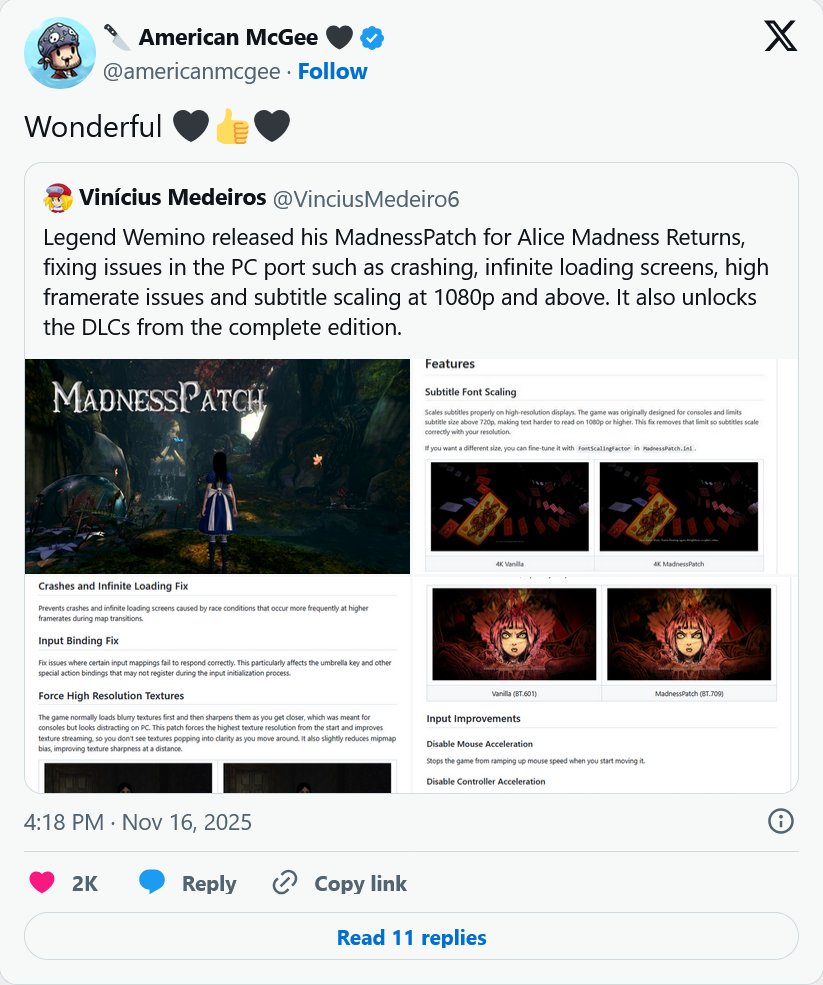Click Vinícius Medeiros's small avatar

[x=58, y=198]
